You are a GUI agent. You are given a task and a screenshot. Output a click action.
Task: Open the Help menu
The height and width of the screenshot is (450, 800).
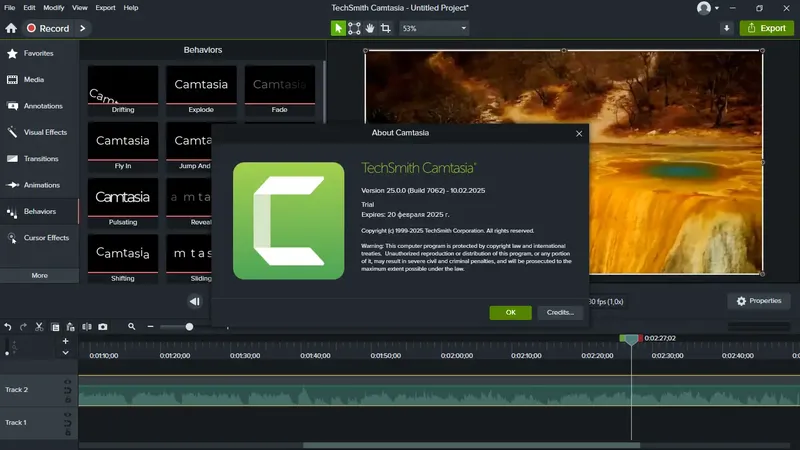[x=131, y=8]
